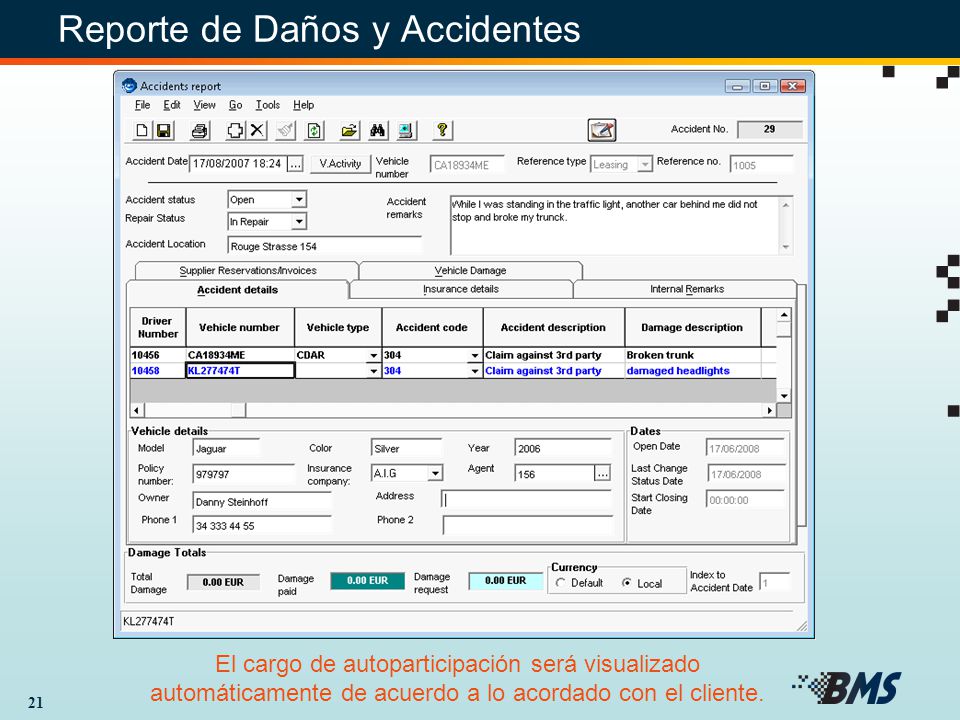960x720 pixels.
Task: Click the empty Address input field
Action: (x=526, y=500)
